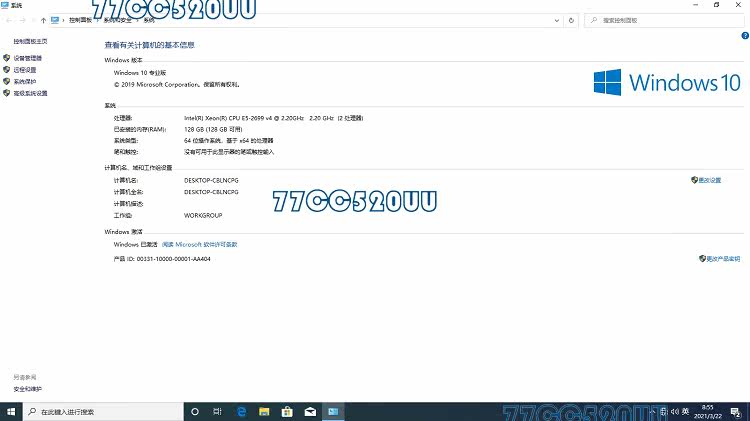Click the shield icon beside Remote settings
The width and height of the screenshot is (750, 421).
(6, 69)
